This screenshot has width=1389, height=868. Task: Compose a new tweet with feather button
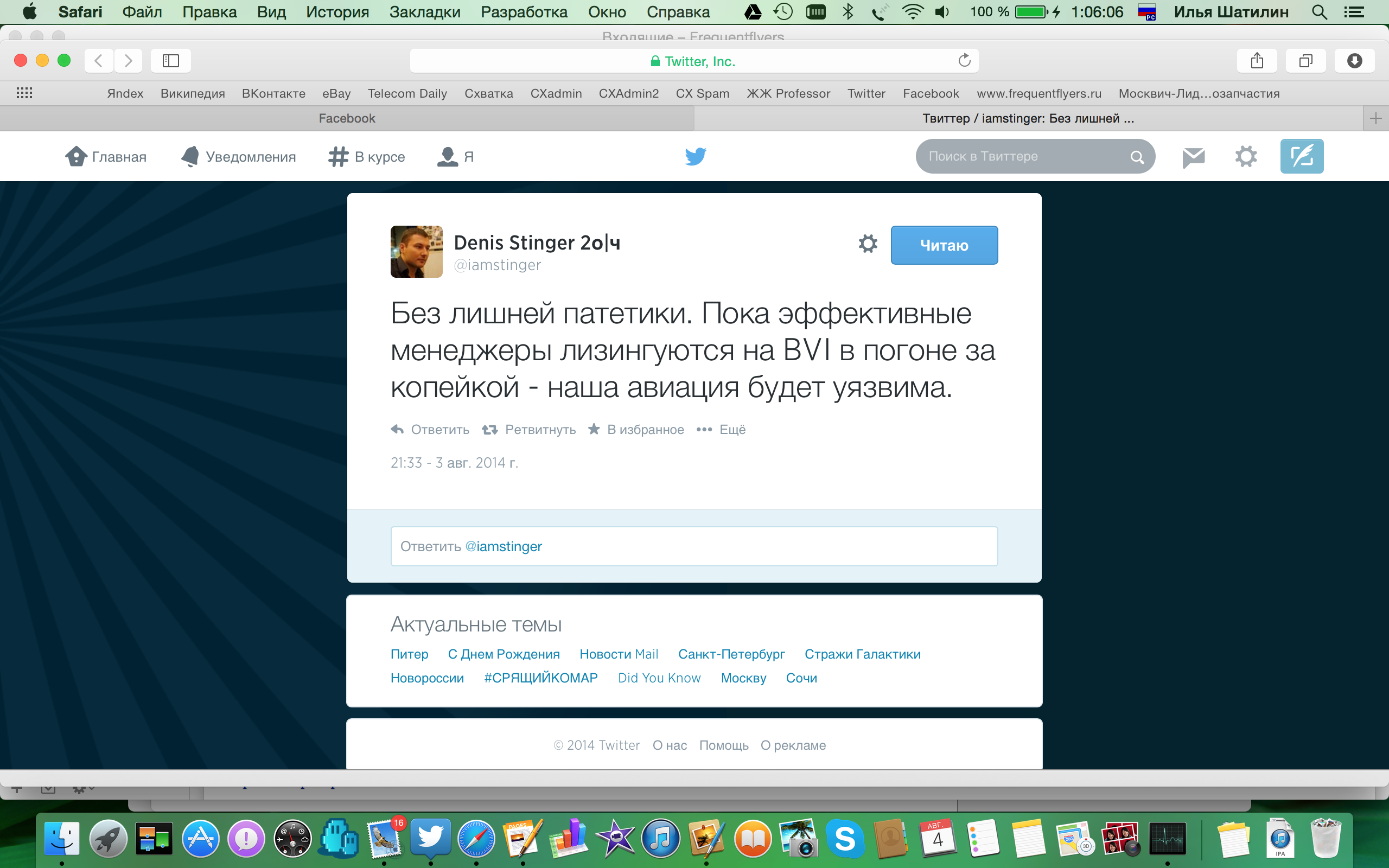coord(1302,156)
